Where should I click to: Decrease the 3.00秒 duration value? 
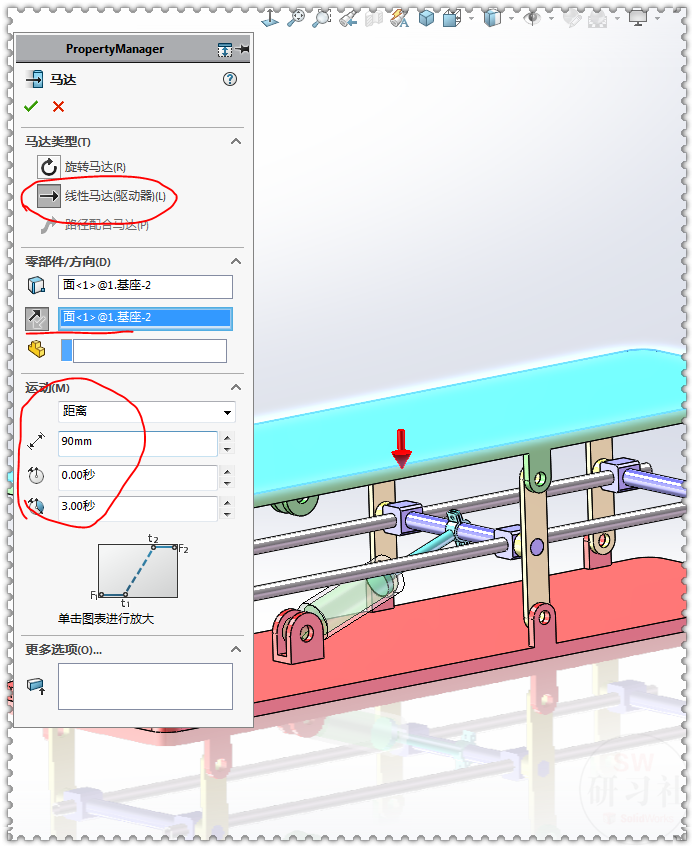pyautogui.click(x=228, y=514)
